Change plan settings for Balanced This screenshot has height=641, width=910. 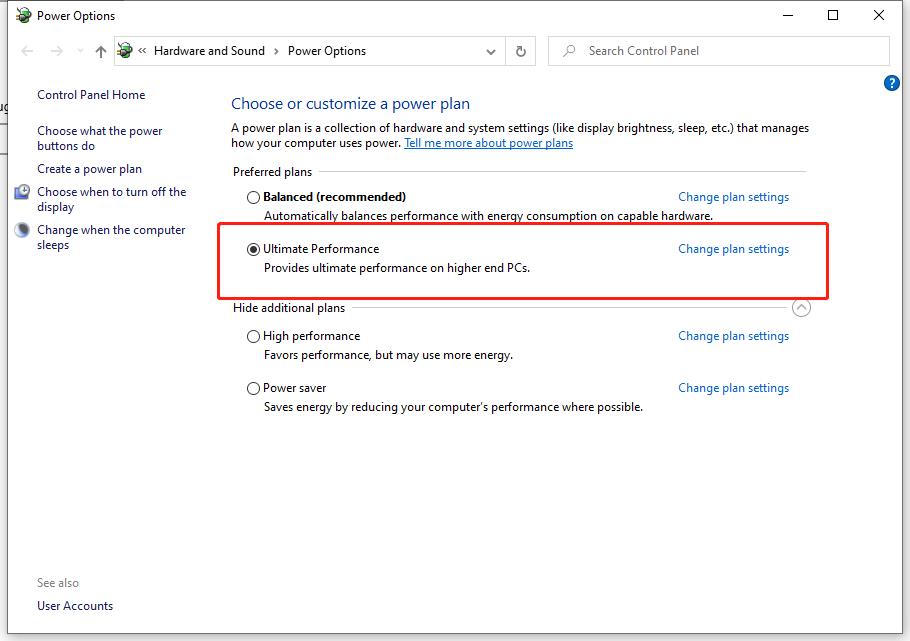734,197
